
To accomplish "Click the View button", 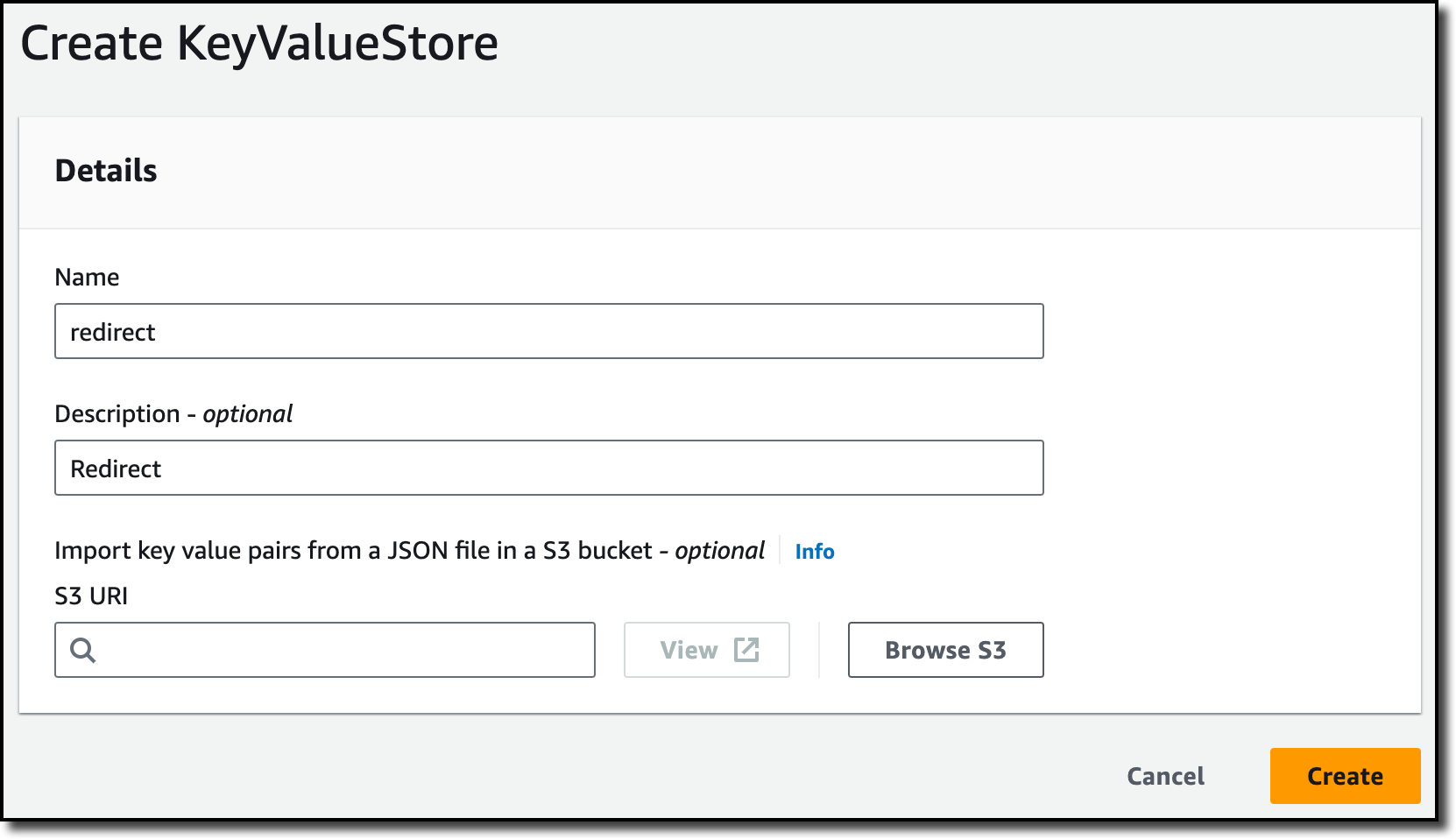I will pyautogui.click(x=707, y=650).
